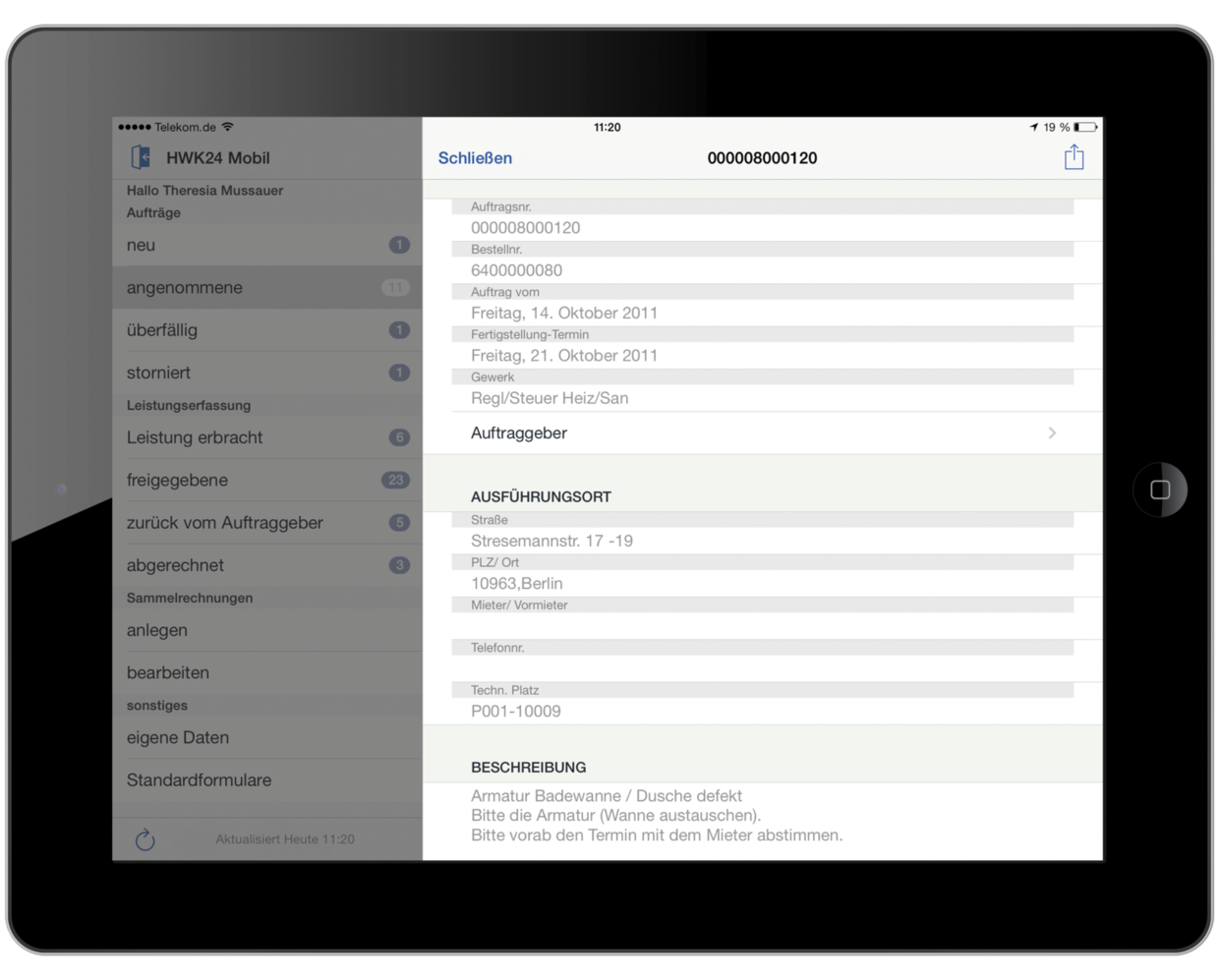
Task: Tap 'bearbeiten' under Sammelrechnungen
Action: point(267,672)
